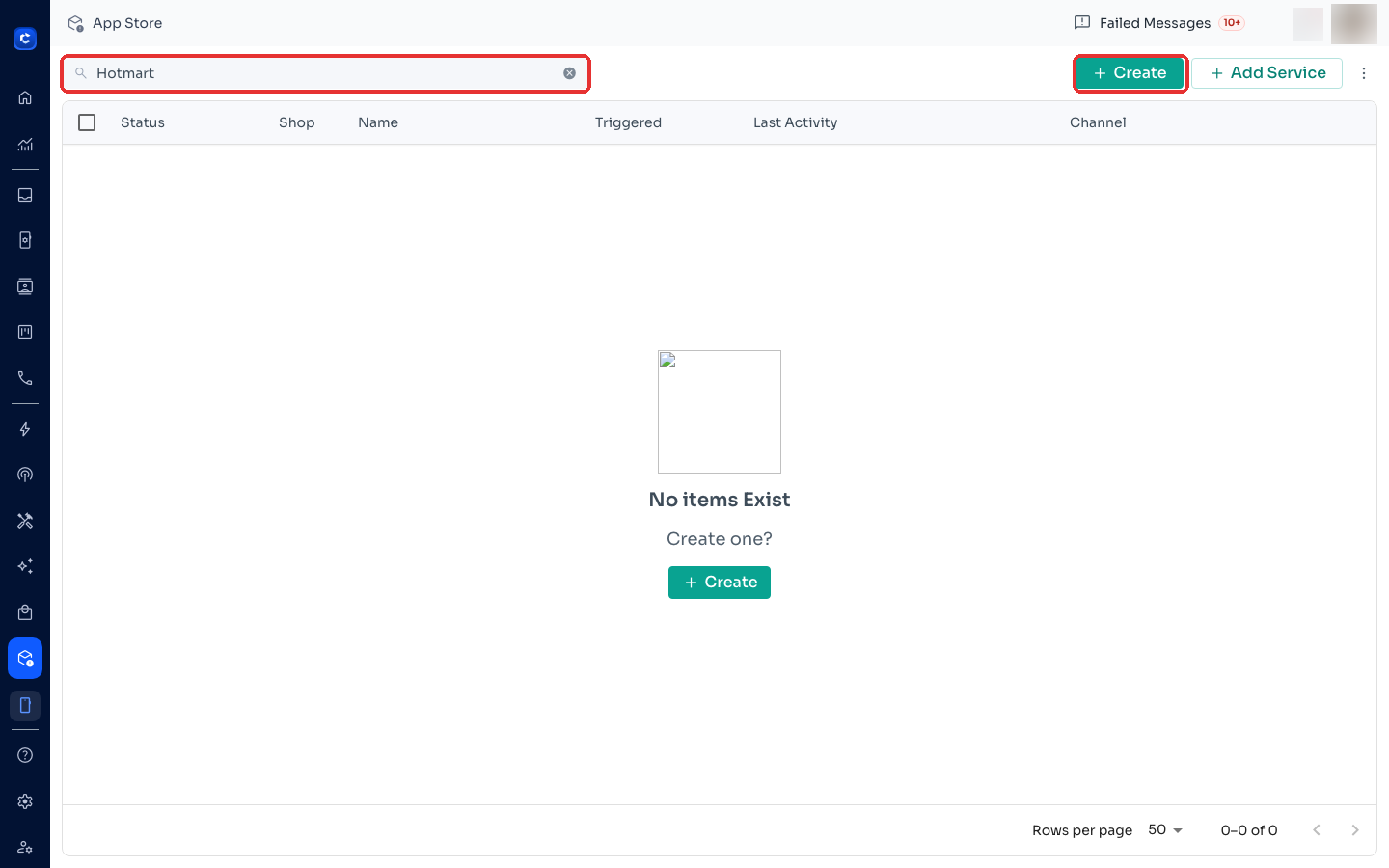Viewport: 1389px width, 868px height.
Task: Click the top Create button
Action: (x=1130, y=73)
